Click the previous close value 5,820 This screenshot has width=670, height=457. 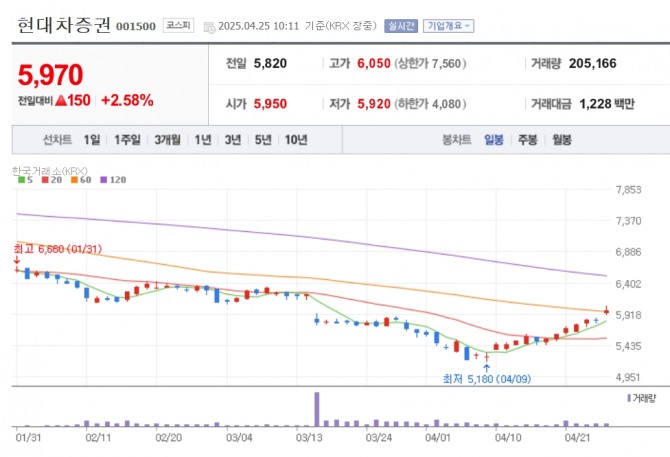pyautogui.click(x=270, y=64)
